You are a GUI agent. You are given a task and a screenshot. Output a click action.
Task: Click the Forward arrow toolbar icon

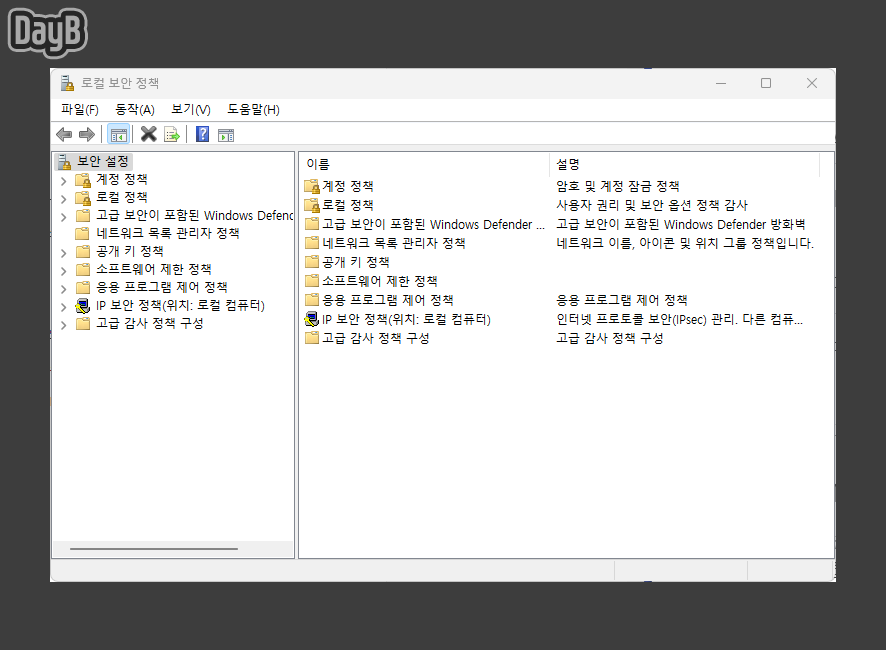(86, 135)
